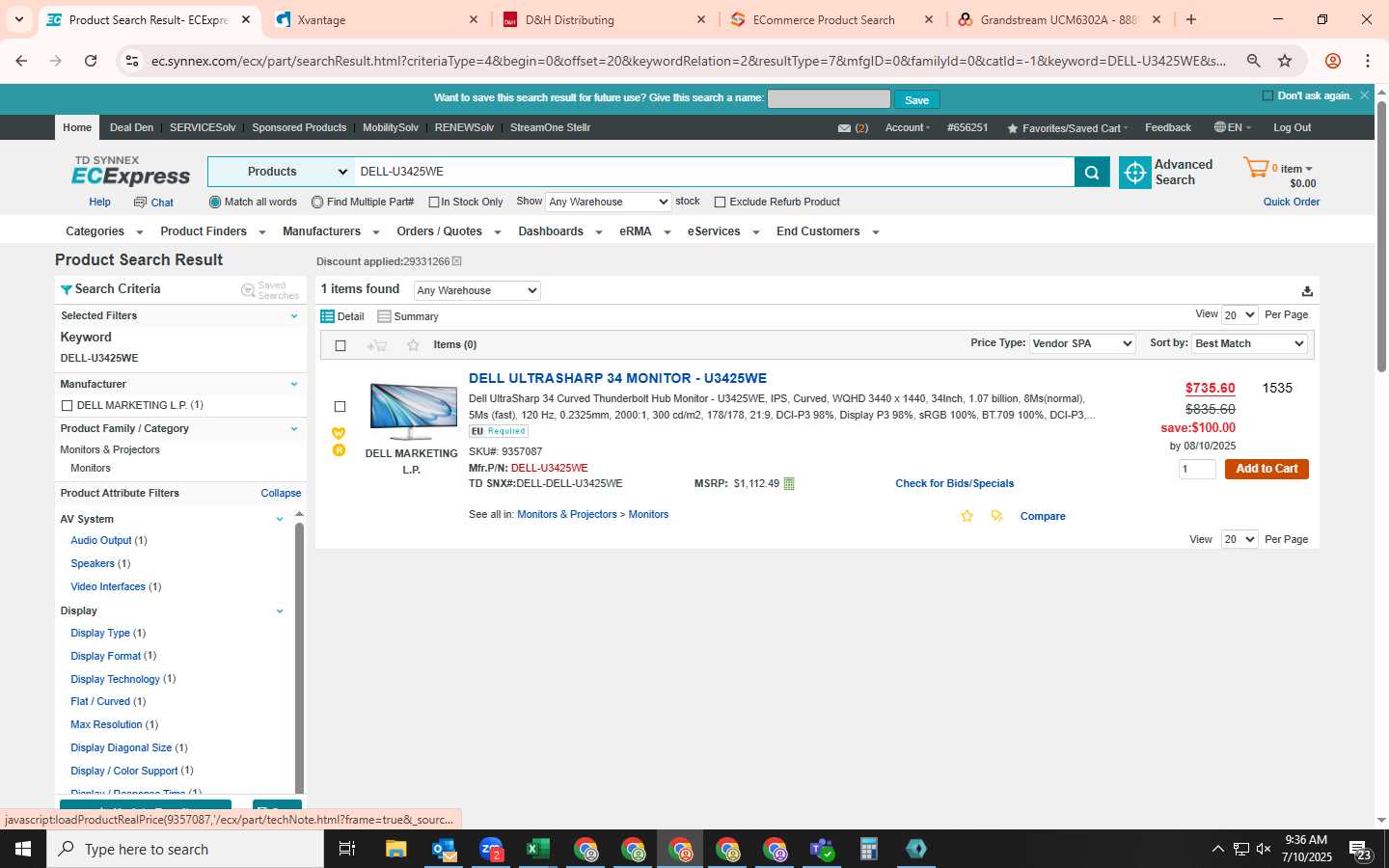The width and height of the screenshot is (1389, 868).
Task: Open Orders / Quotes menu
Action: pos(449,231)
